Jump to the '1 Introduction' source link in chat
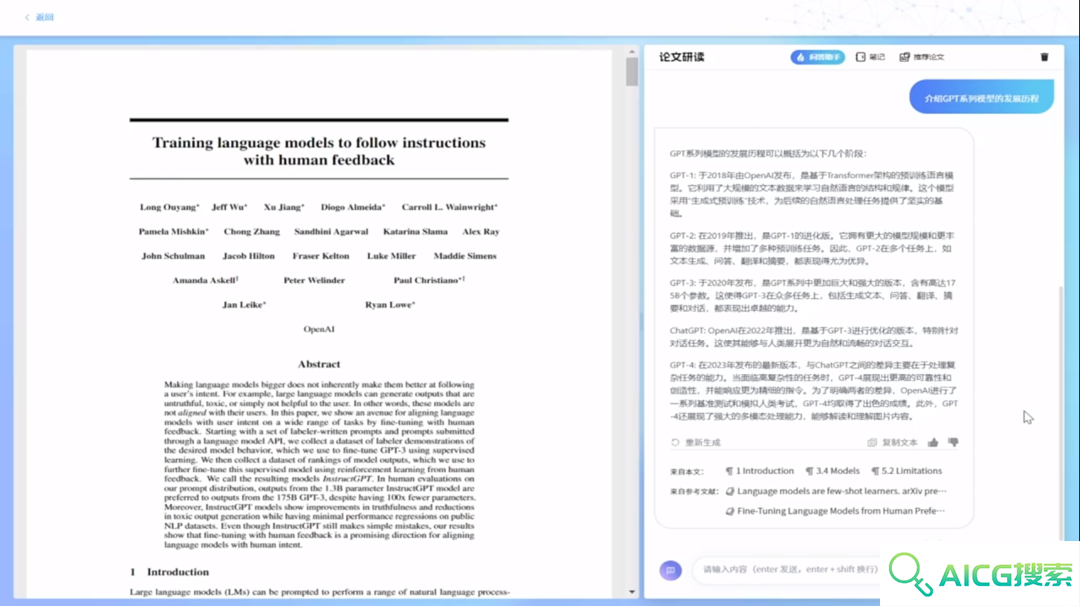Viewport: 1080px width, 606px height. pyautogui.click(x=760, y=471)
